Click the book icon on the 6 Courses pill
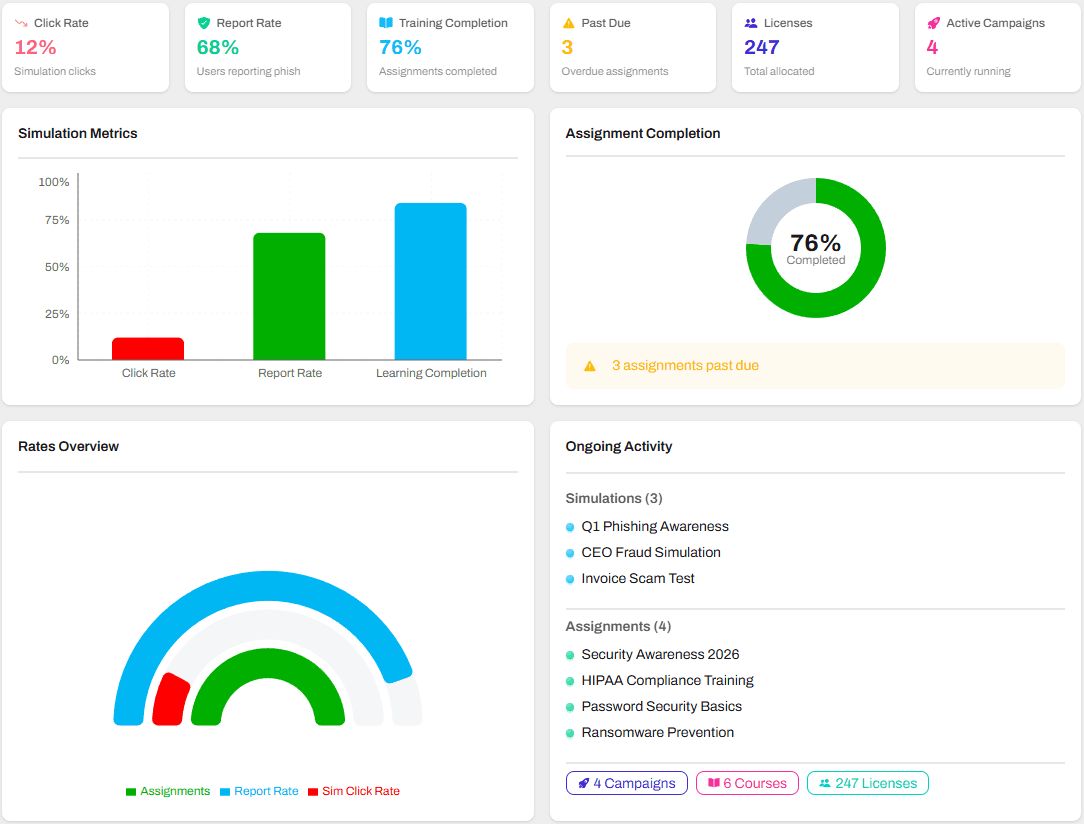Screen dimensions: 1084x824 714,783
